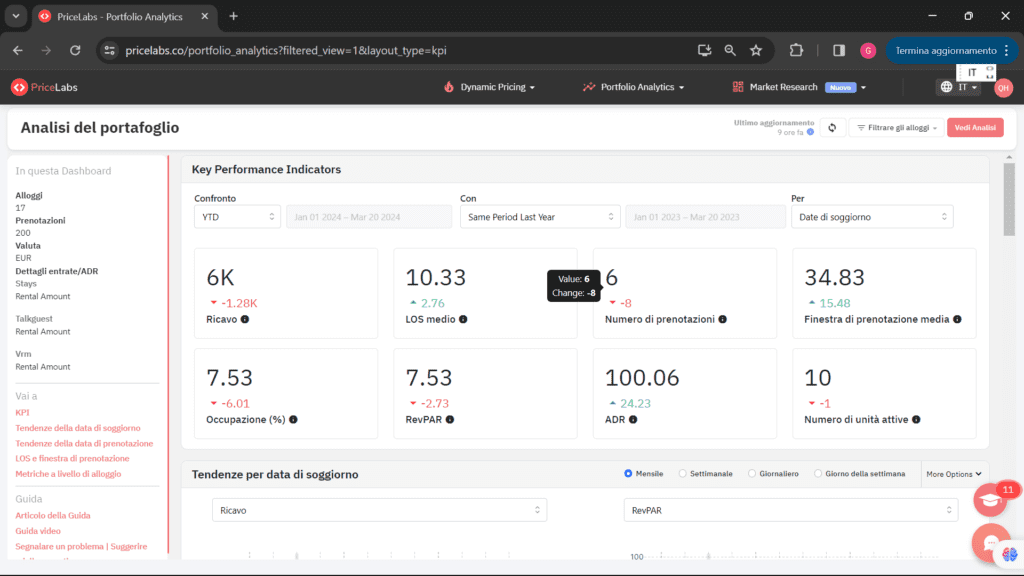
Task: Click info icon beside LOS medio
Action: click(463, 320)
